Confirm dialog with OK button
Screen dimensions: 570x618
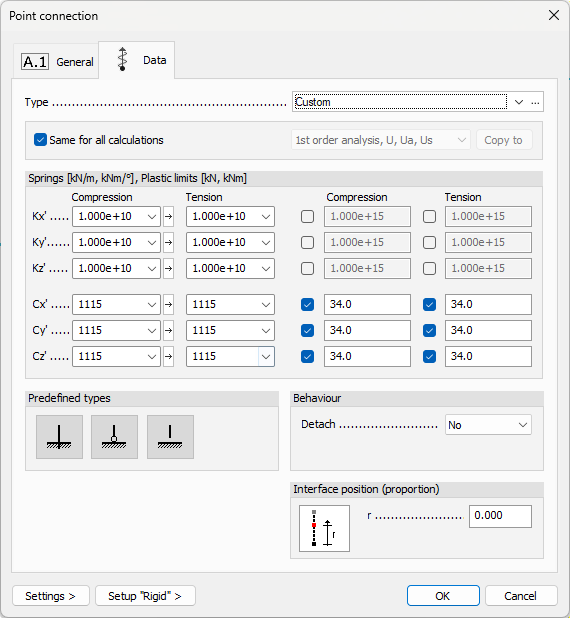(443, 596)
